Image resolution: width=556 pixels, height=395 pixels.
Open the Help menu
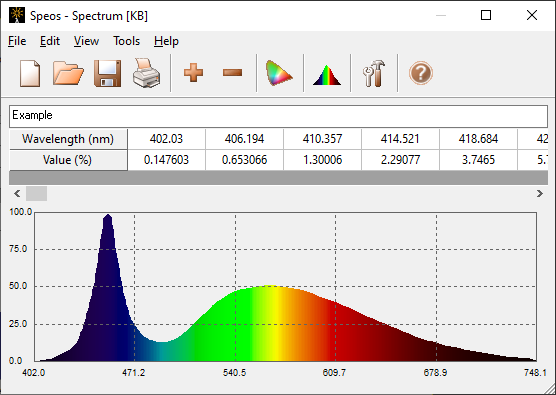point(166,41)
